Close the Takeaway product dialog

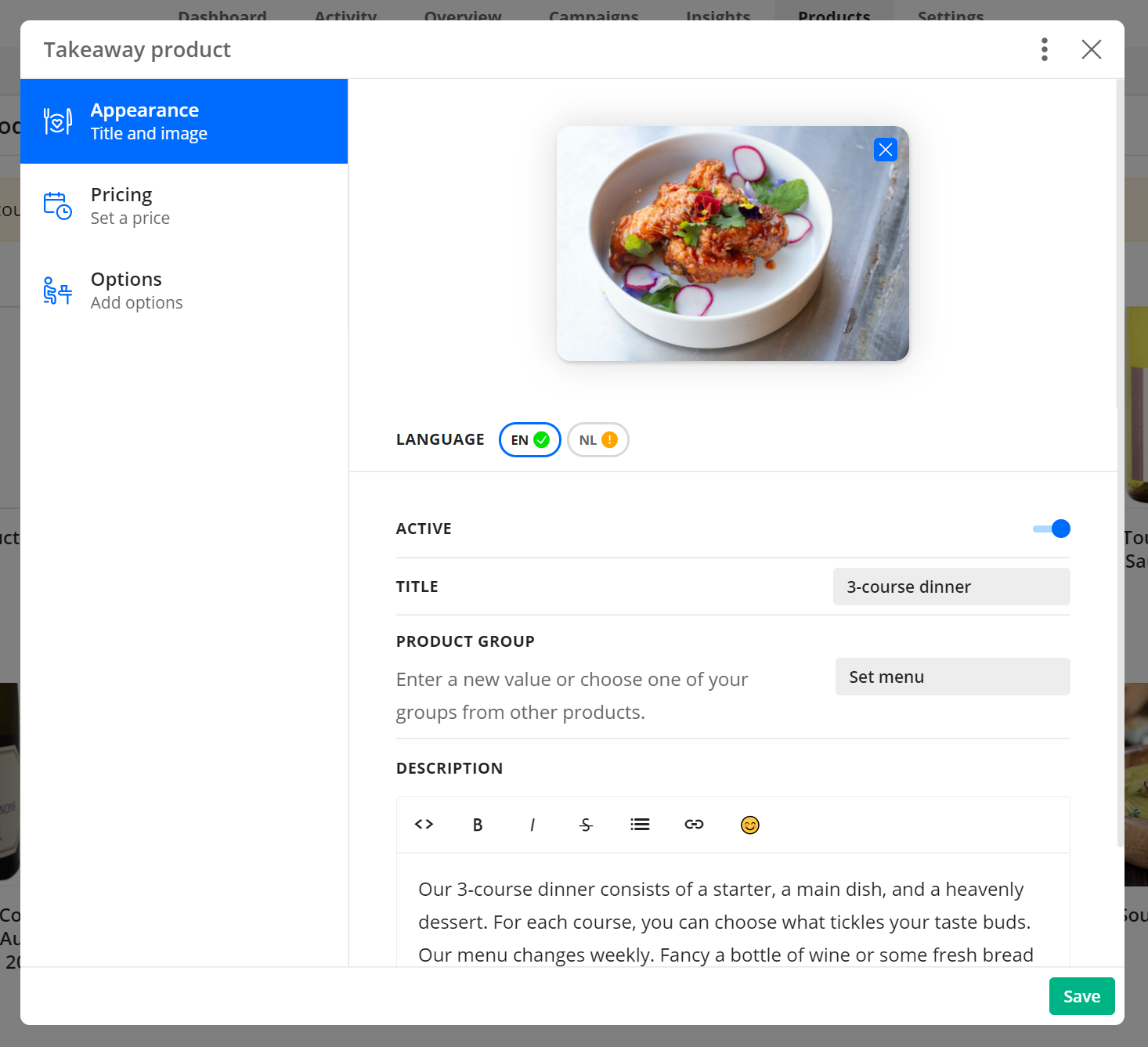coord(1091,49)
